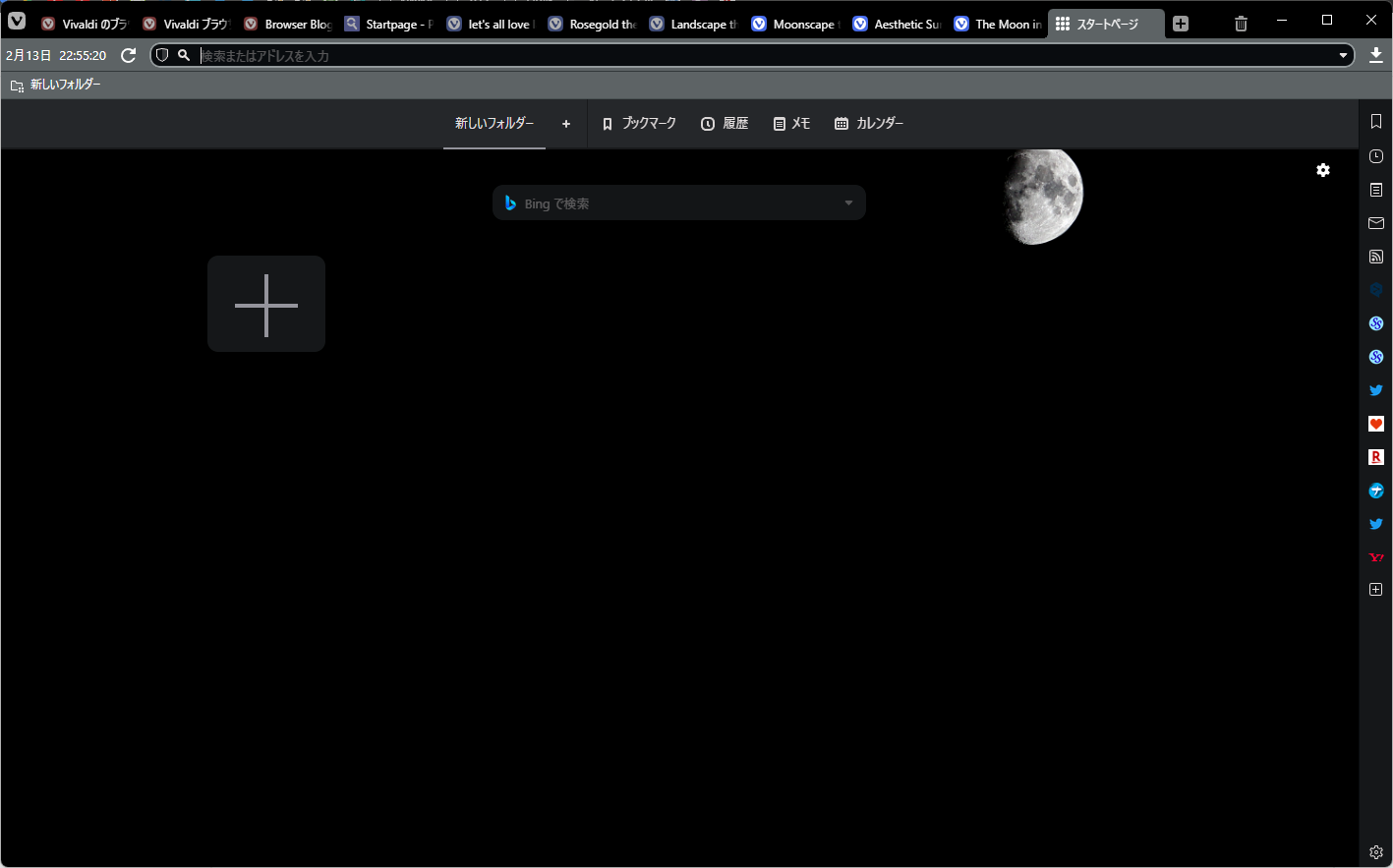The height and width of the screenshot is (868, 1393).
Task: Switch to the Rosegold theme tab
Action: pyautogui.click(x=592, y=24)
